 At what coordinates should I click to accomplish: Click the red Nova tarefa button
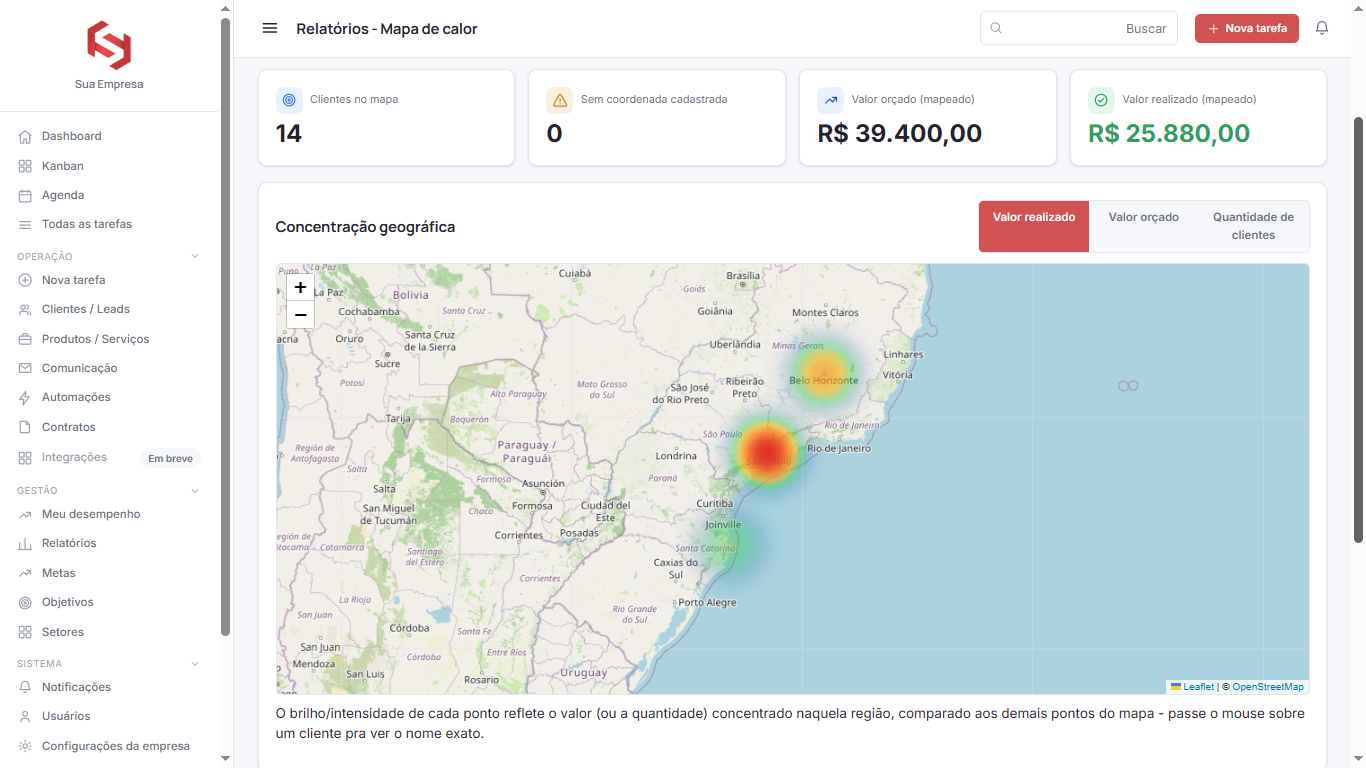coord(1246,28)
